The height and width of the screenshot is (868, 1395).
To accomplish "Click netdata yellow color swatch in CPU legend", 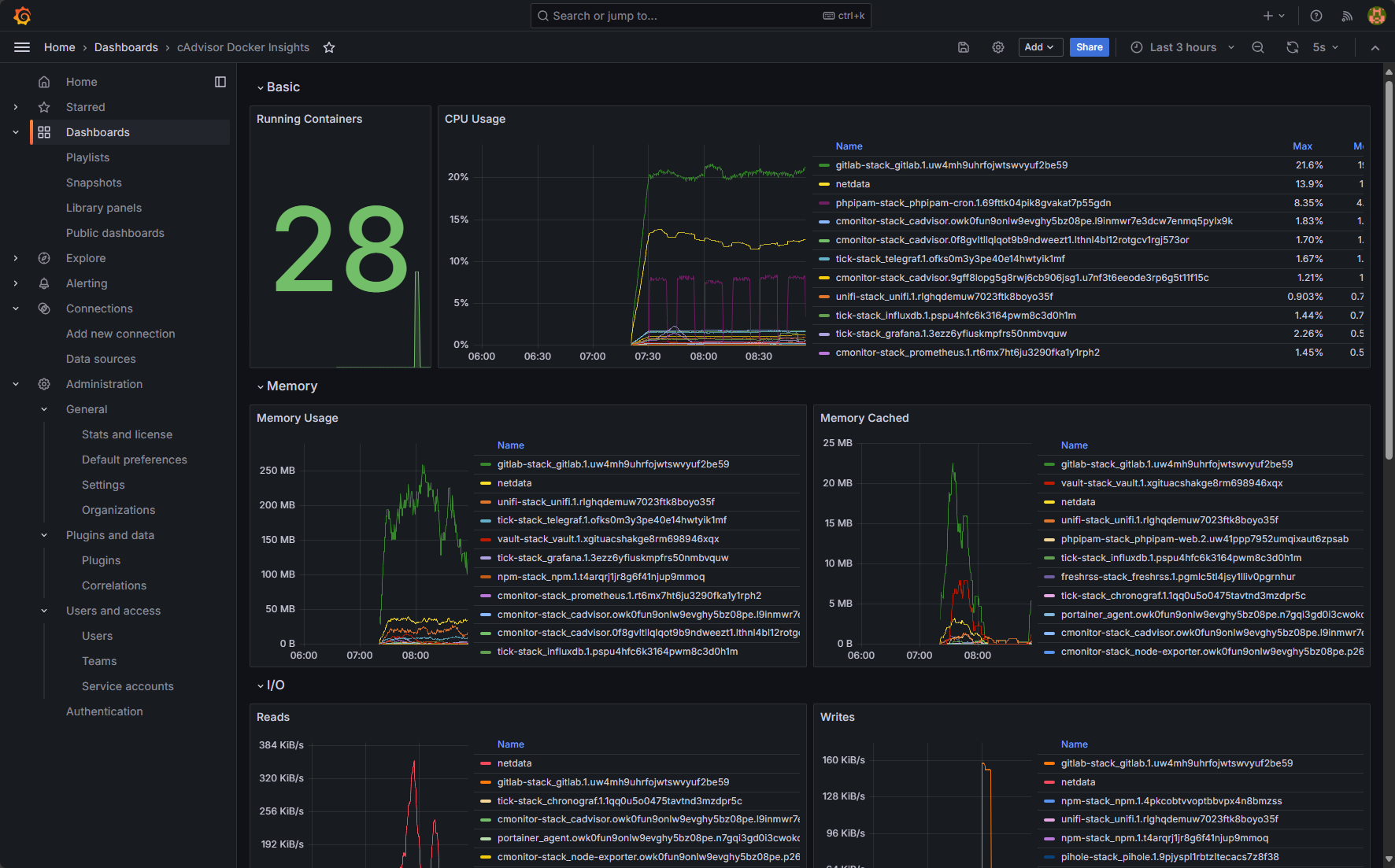I will tap(824, 184).
